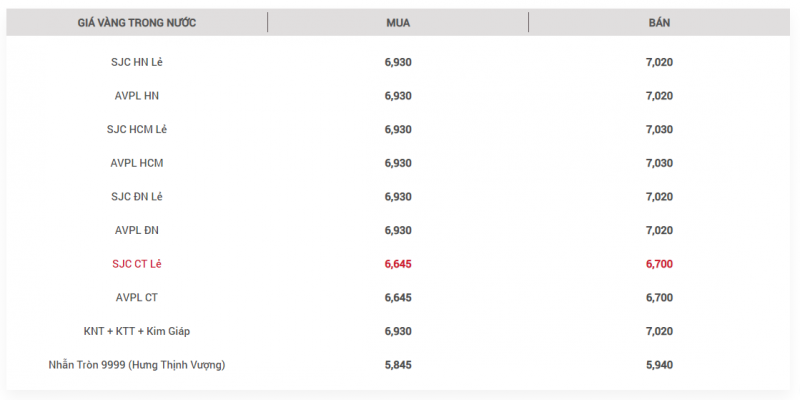Click the AVPL CT row label
This screenshot has width=800, height=400.
136,297
